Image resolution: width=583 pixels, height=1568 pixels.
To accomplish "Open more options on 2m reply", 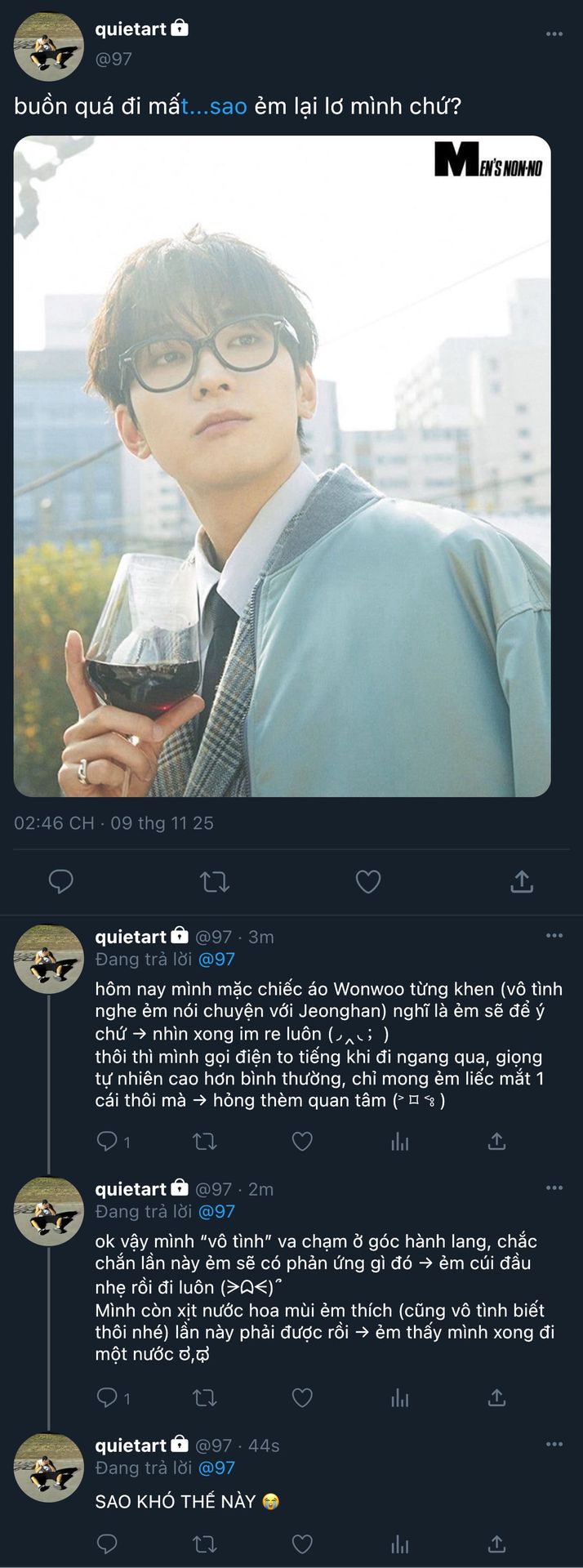I will click(554, 1188).
